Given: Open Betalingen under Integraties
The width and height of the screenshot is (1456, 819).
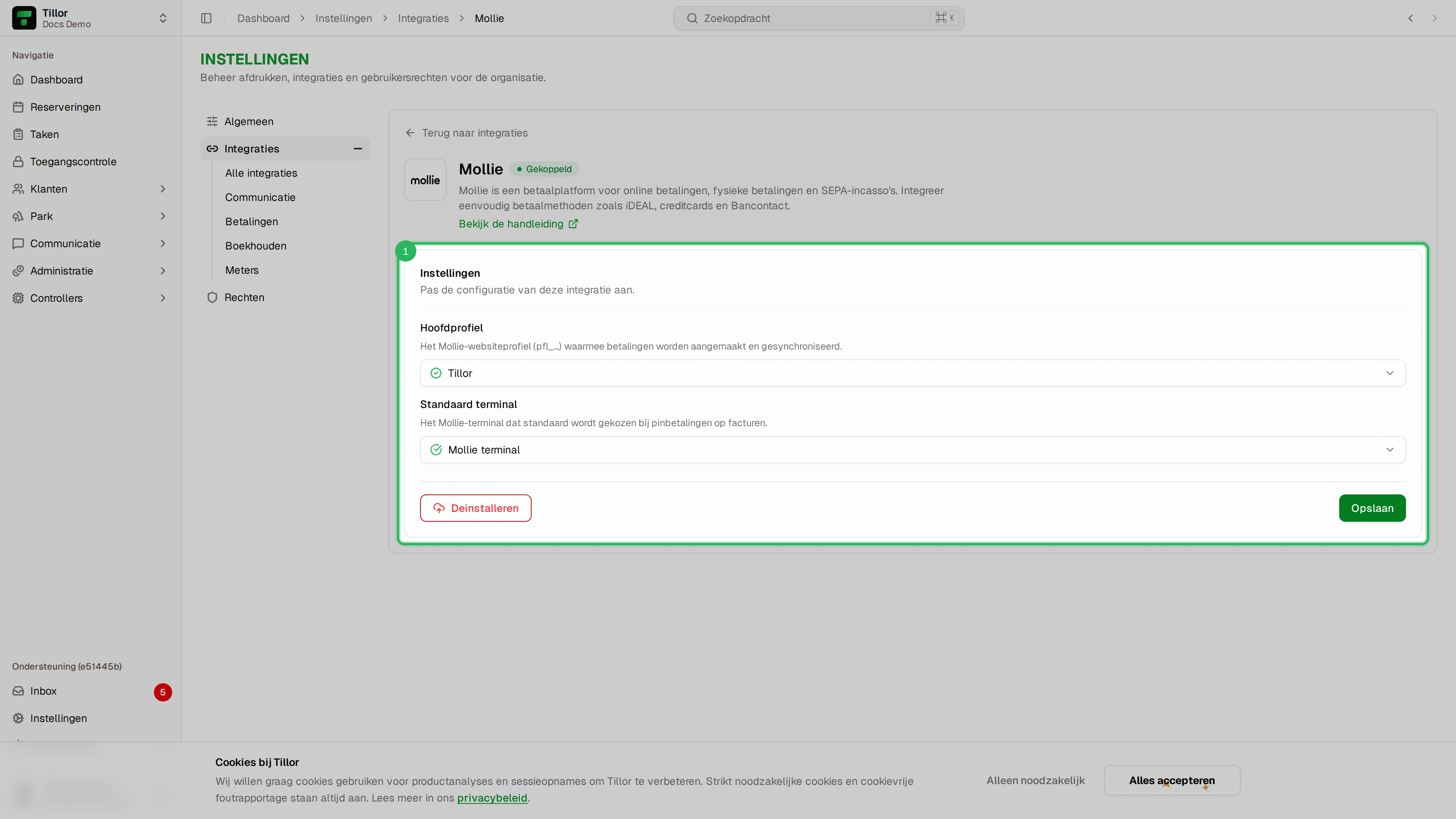Looking at the screenshot, I should coord(251,221).
